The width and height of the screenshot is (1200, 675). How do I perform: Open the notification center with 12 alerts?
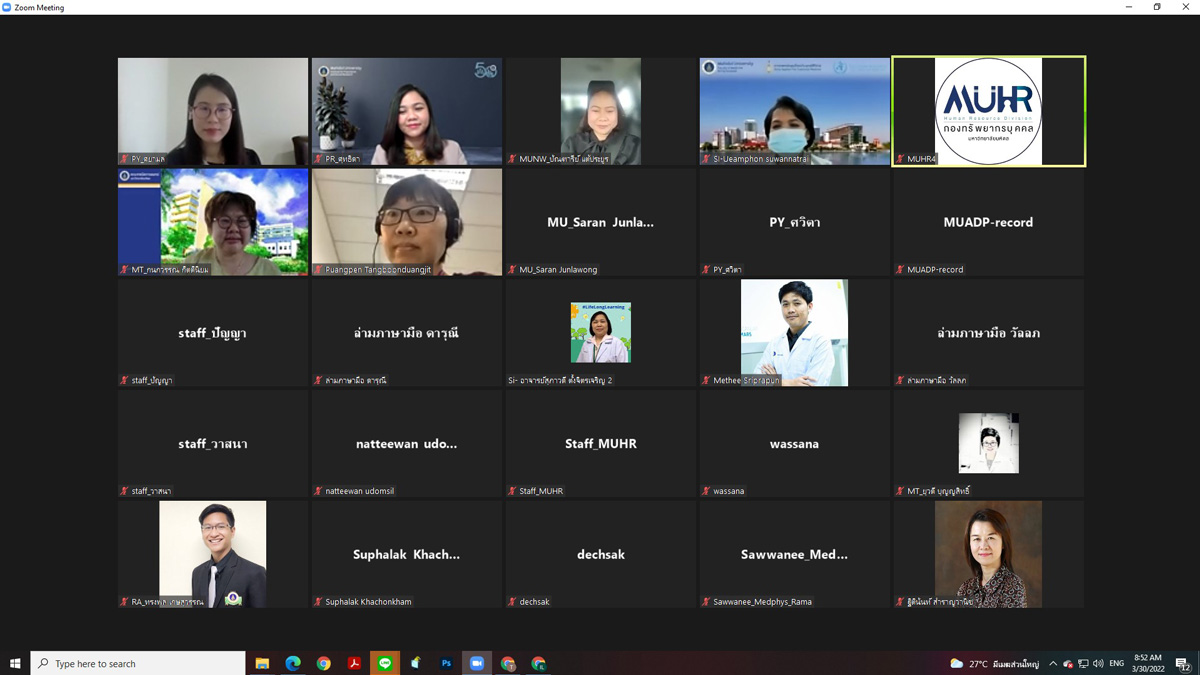point(1182,664)
